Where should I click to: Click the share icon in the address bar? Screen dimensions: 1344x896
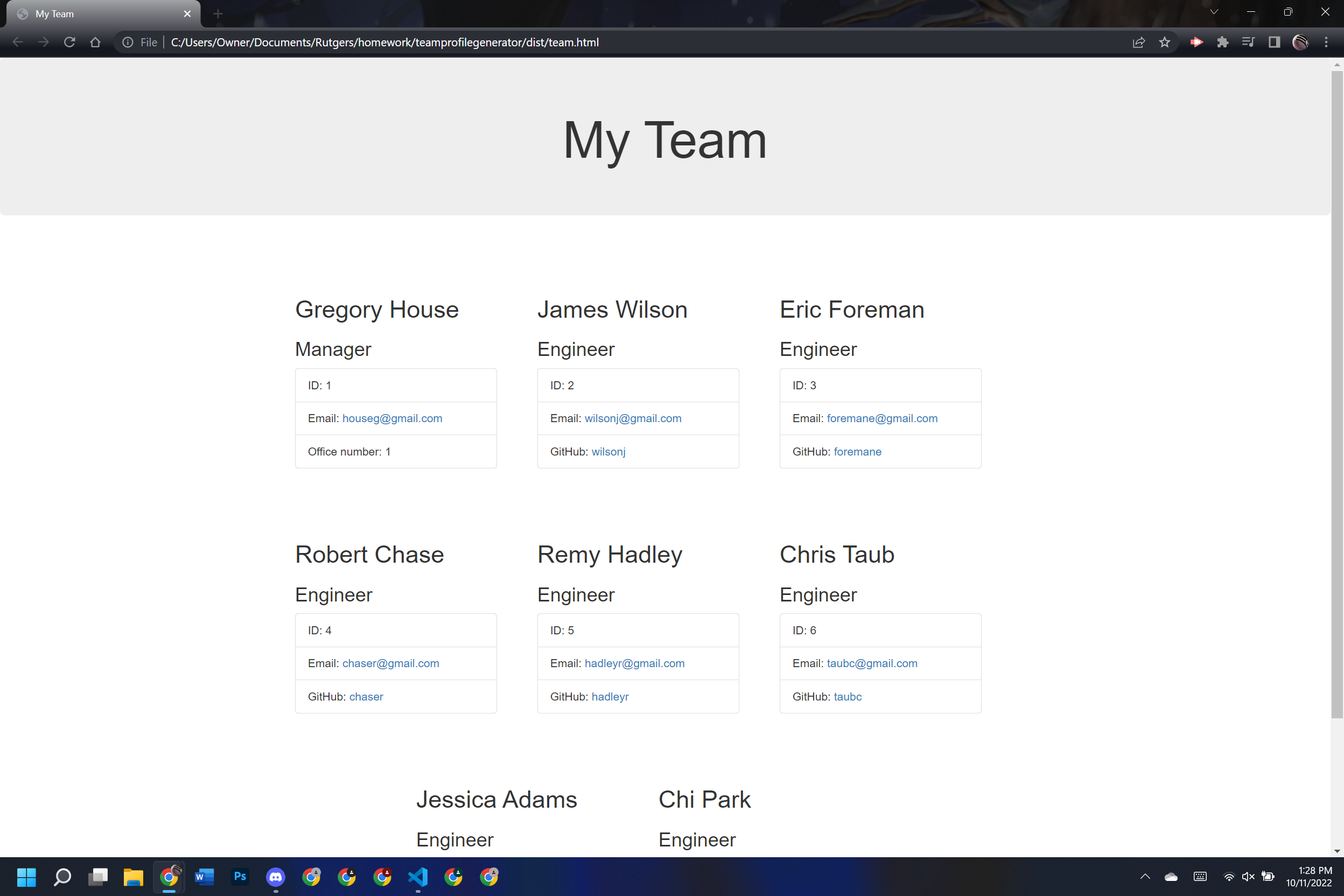tap(1139, 41)
